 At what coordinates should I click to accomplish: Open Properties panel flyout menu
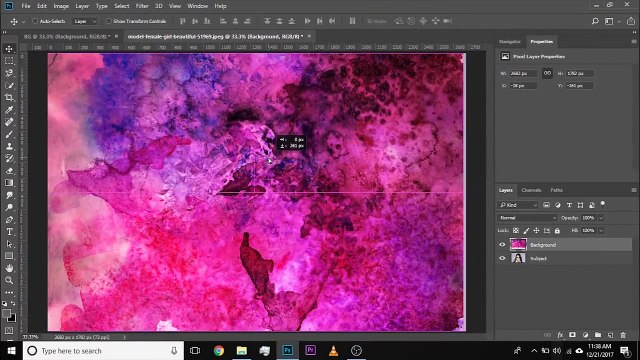[633, 42]
